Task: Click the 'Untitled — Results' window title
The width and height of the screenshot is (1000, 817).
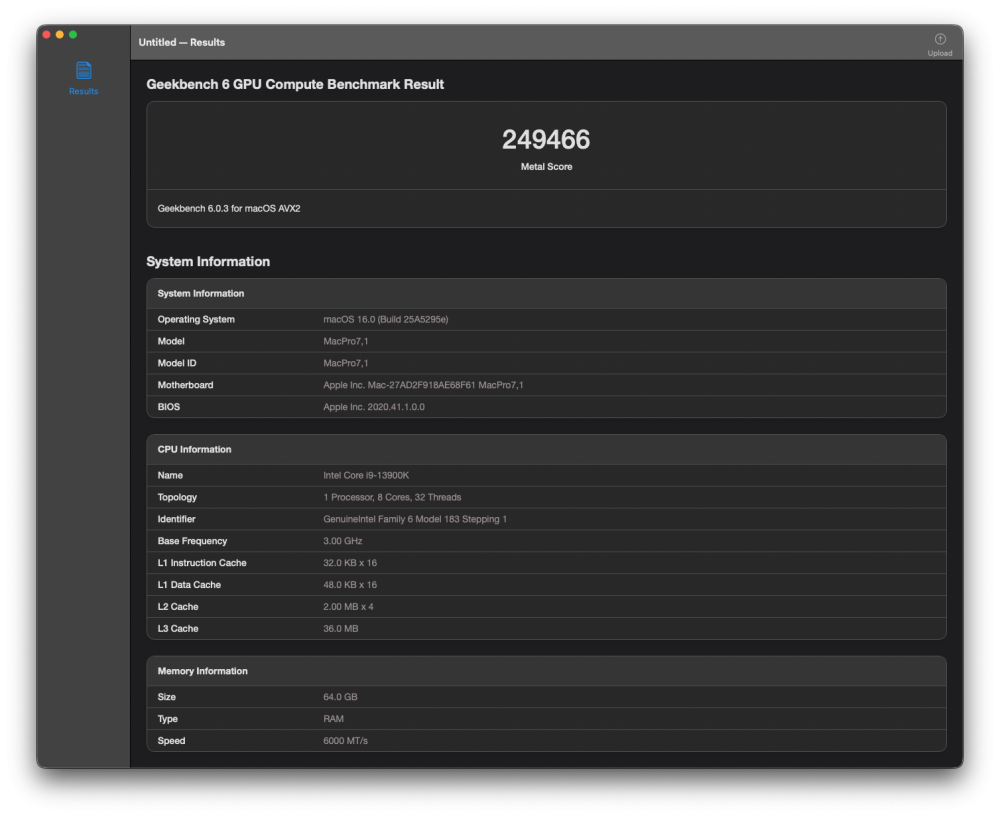Action: 182,42
